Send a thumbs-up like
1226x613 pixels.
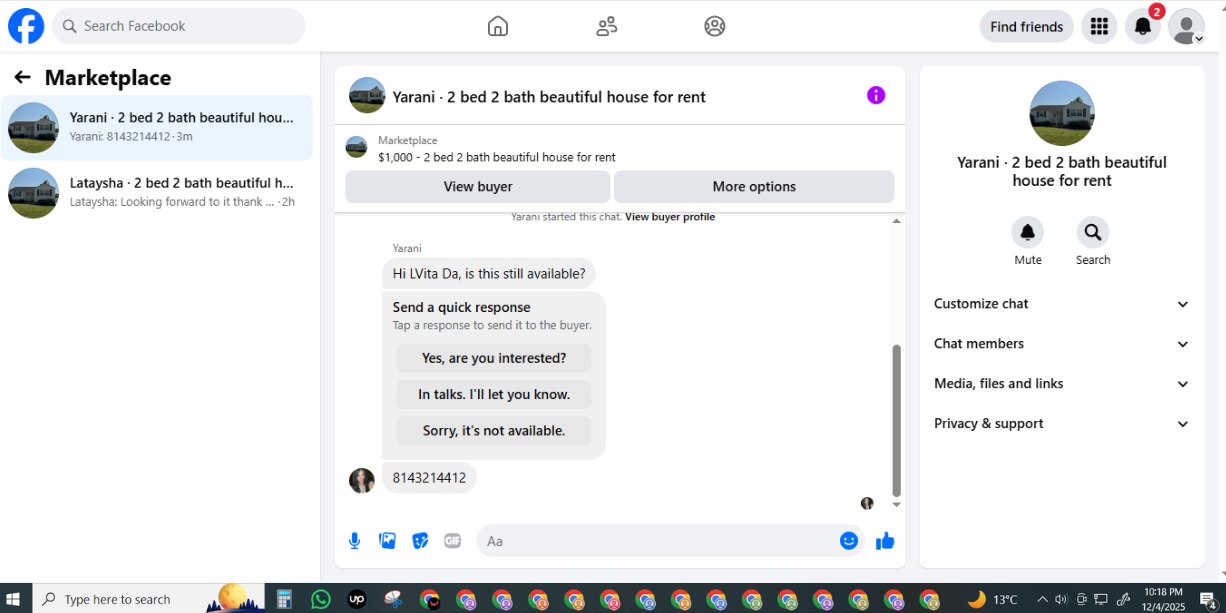[885, 541]
